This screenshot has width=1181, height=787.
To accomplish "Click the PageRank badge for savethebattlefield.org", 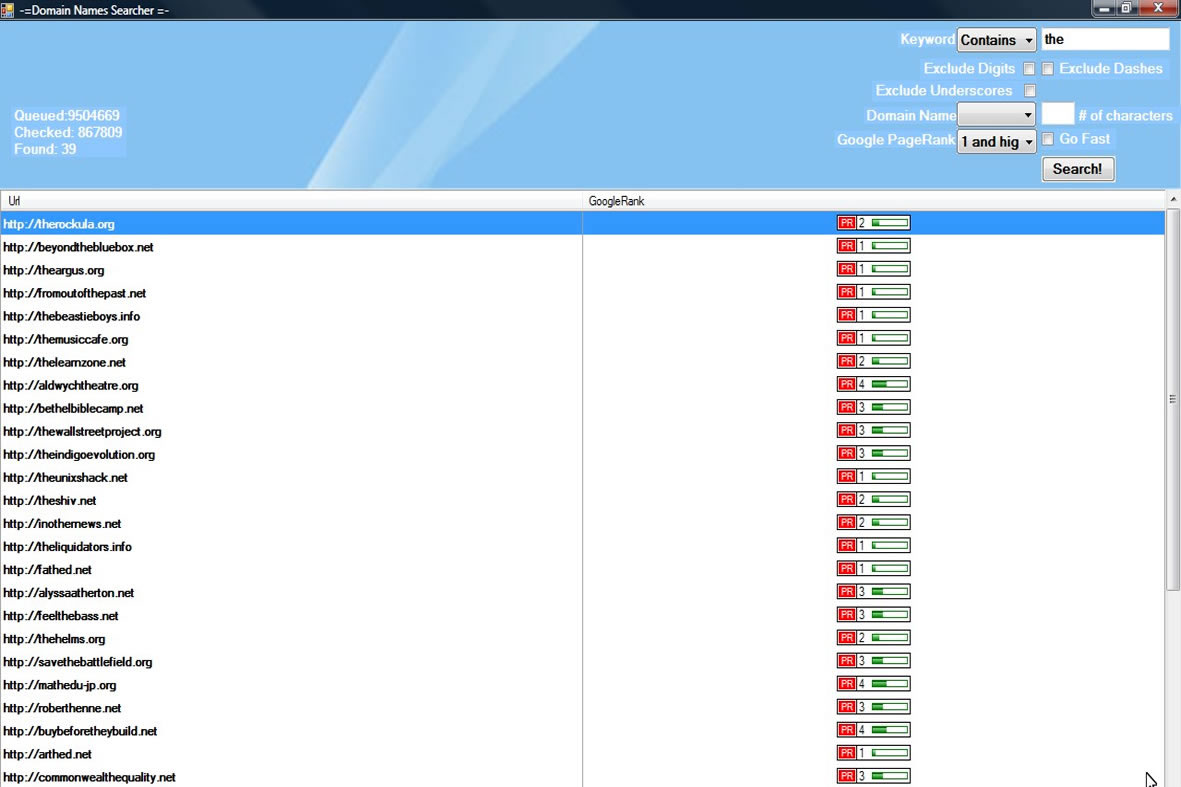I will 874,661.
